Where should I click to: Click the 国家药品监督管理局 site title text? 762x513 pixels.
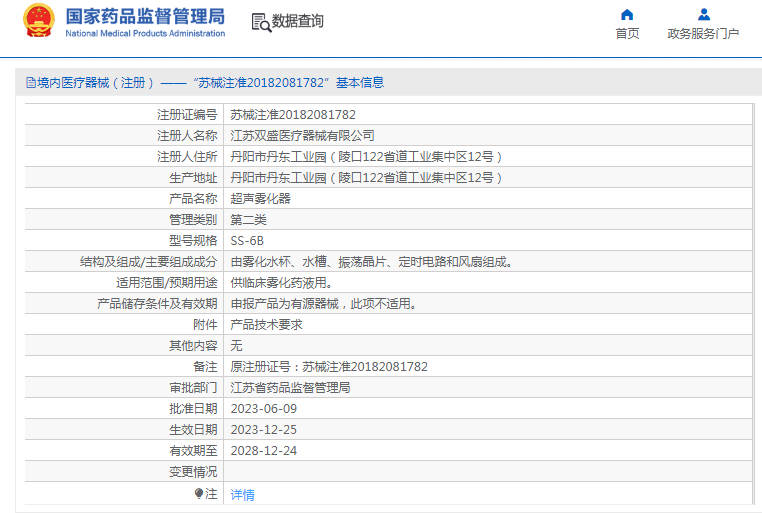[x=145, y=17]
